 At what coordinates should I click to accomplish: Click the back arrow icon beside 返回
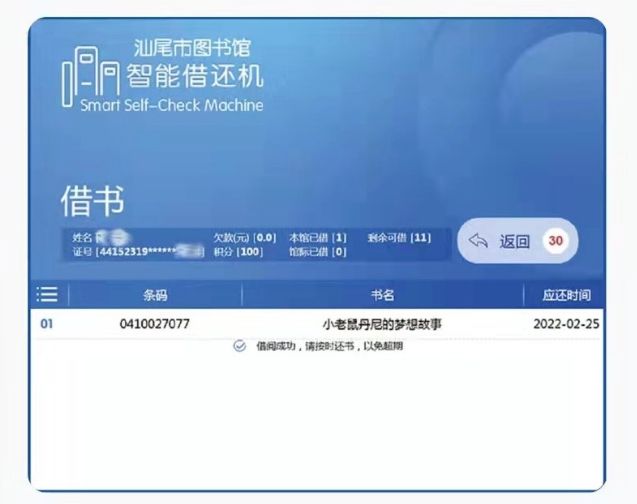pyautogui.click(x=478, y=240)
